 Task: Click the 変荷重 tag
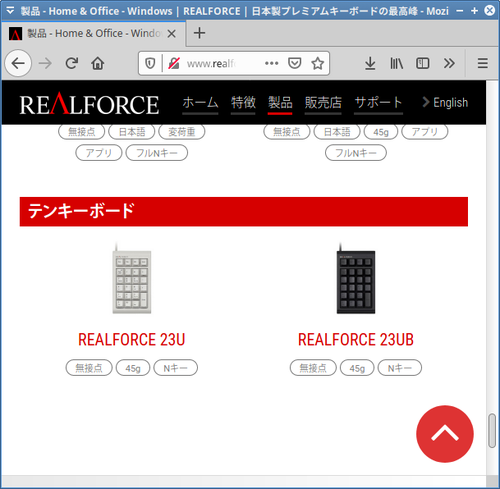pyautogui.click(x=182, y=132)
